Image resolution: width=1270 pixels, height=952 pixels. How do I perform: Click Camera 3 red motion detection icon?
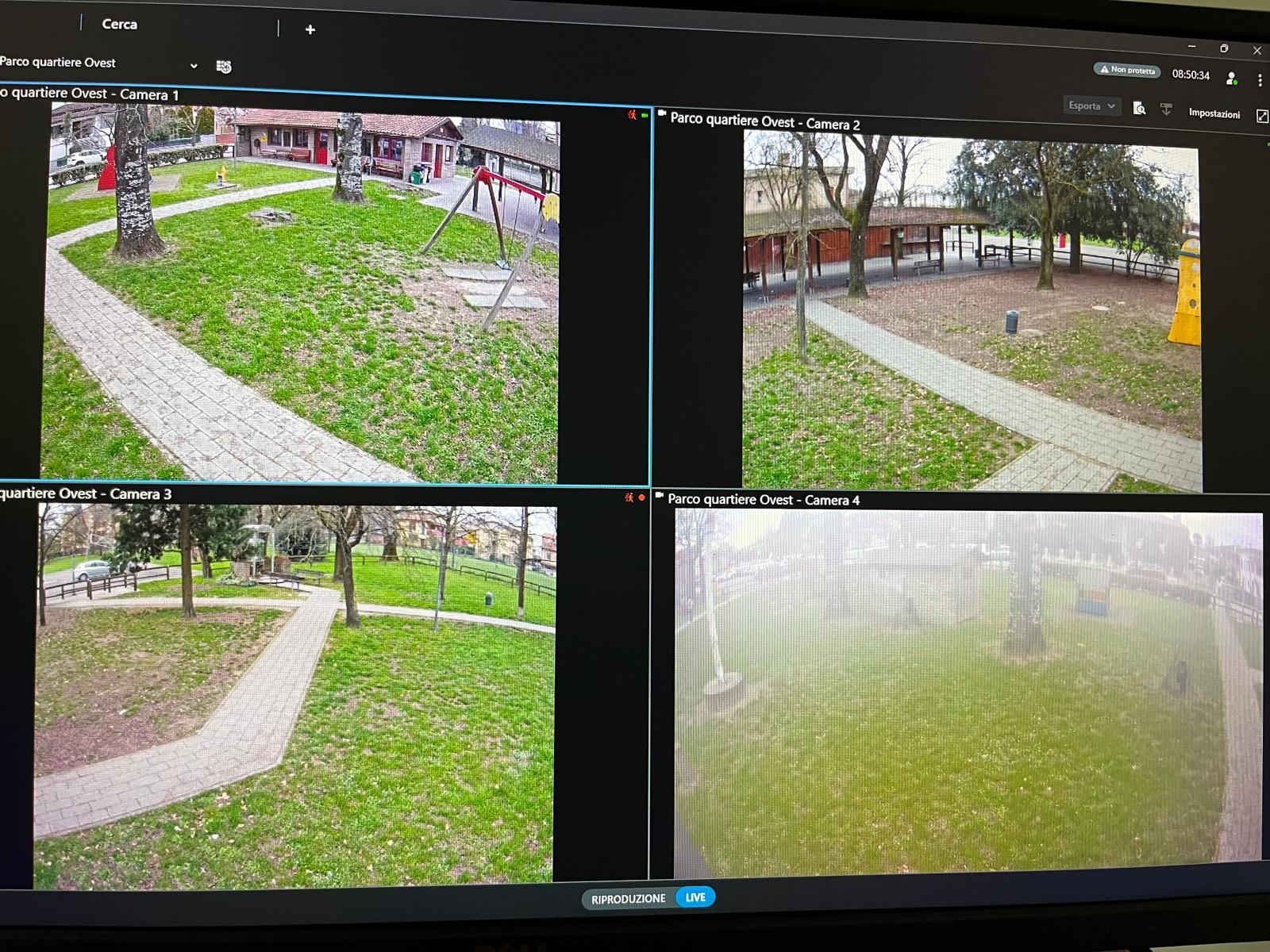point(629,497)
